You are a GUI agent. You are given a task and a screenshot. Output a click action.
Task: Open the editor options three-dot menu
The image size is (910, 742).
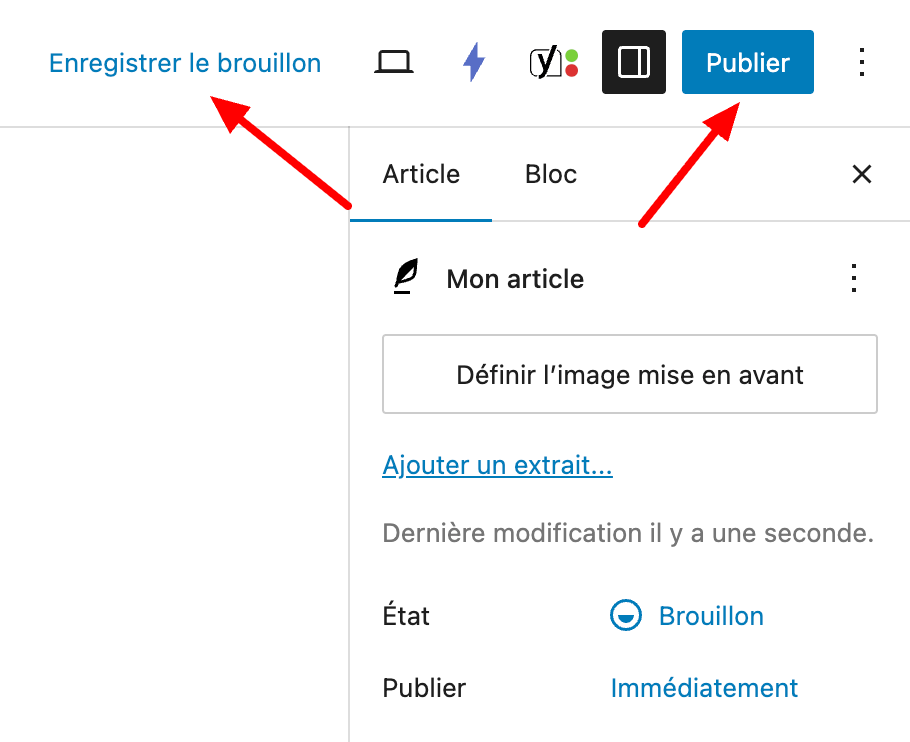coord(861,62)
